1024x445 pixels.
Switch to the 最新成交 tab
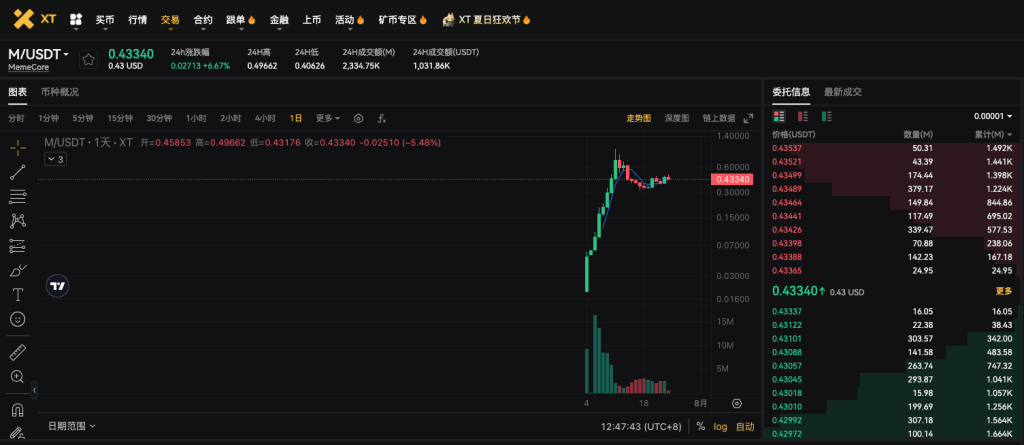click(843, 92)
